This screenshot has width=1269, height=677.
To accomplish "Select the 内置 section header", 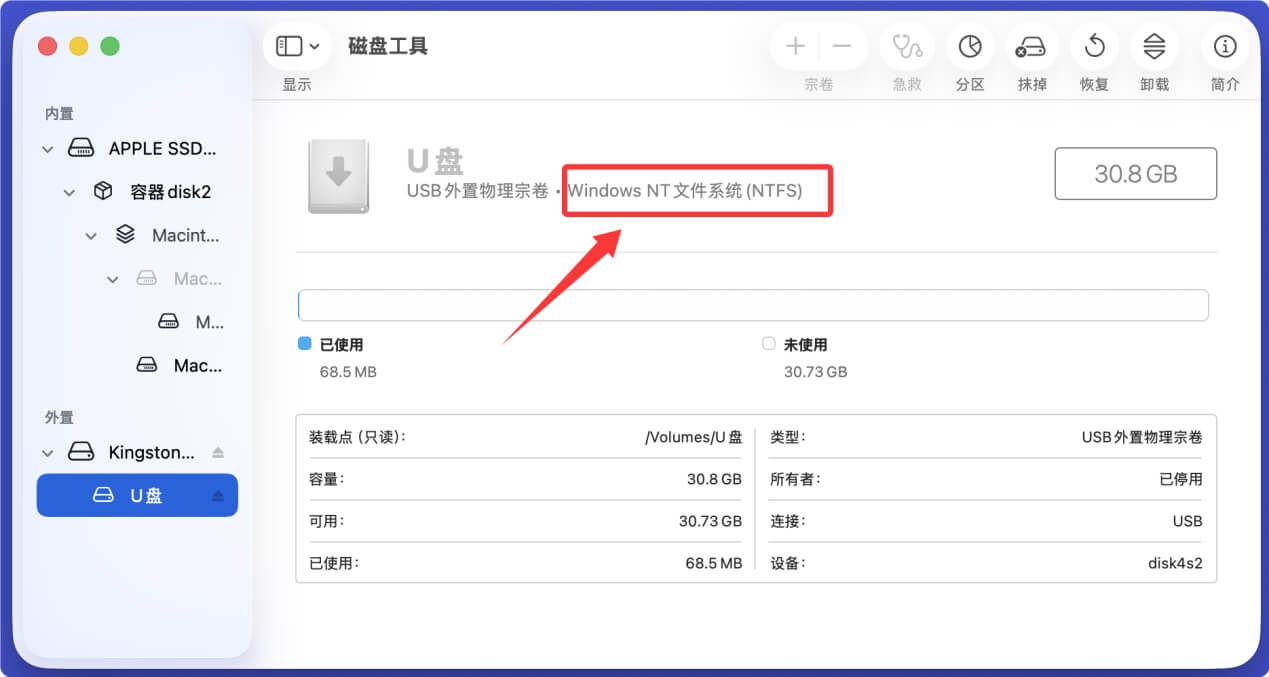I will pyautogui.click(x=59, y=113).
